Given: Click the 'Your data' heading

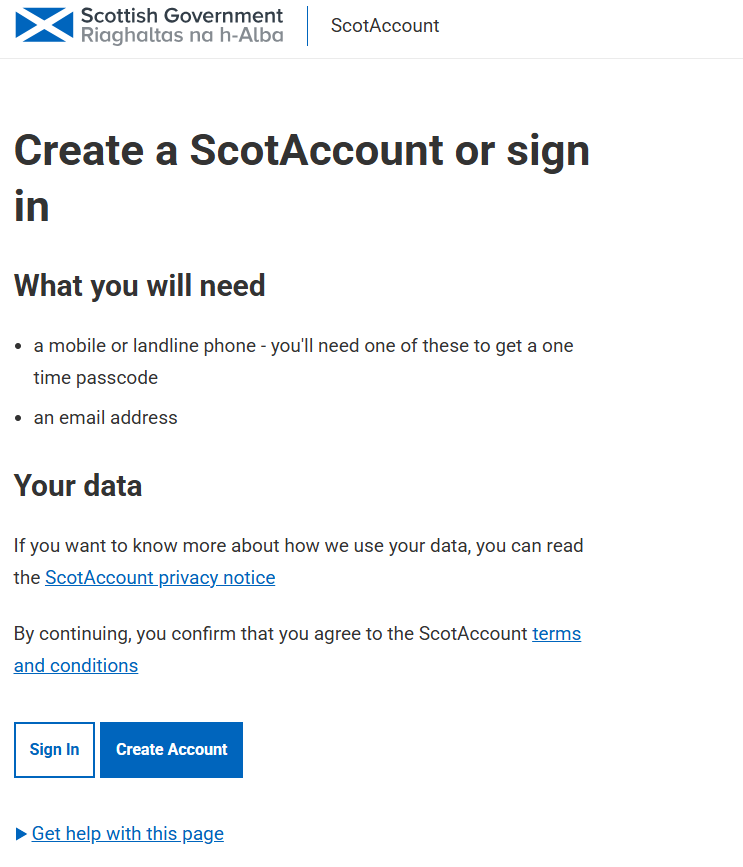Looking at the screenshot, I should [78, 485].
